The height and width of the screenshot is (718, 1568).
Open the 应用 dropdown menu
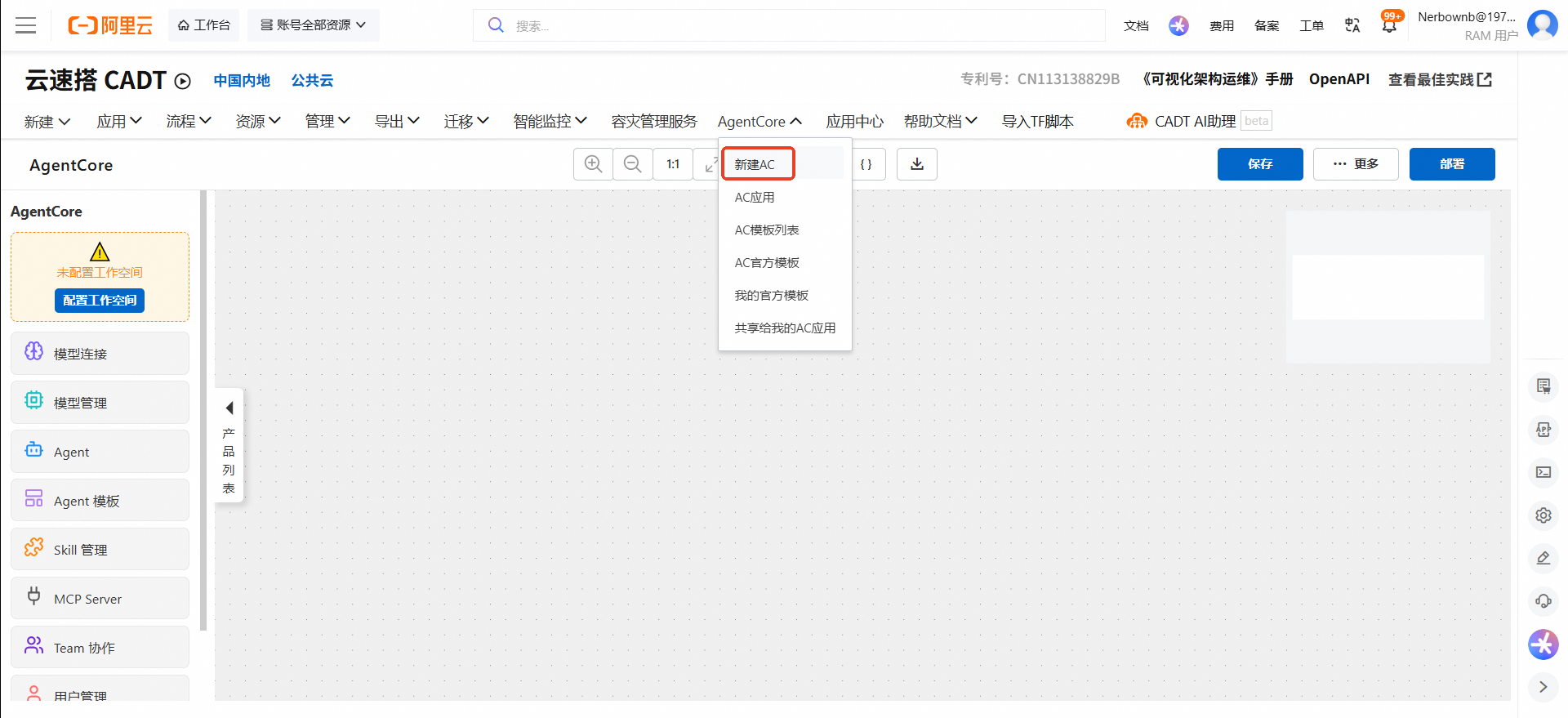(x=119, y=122)
